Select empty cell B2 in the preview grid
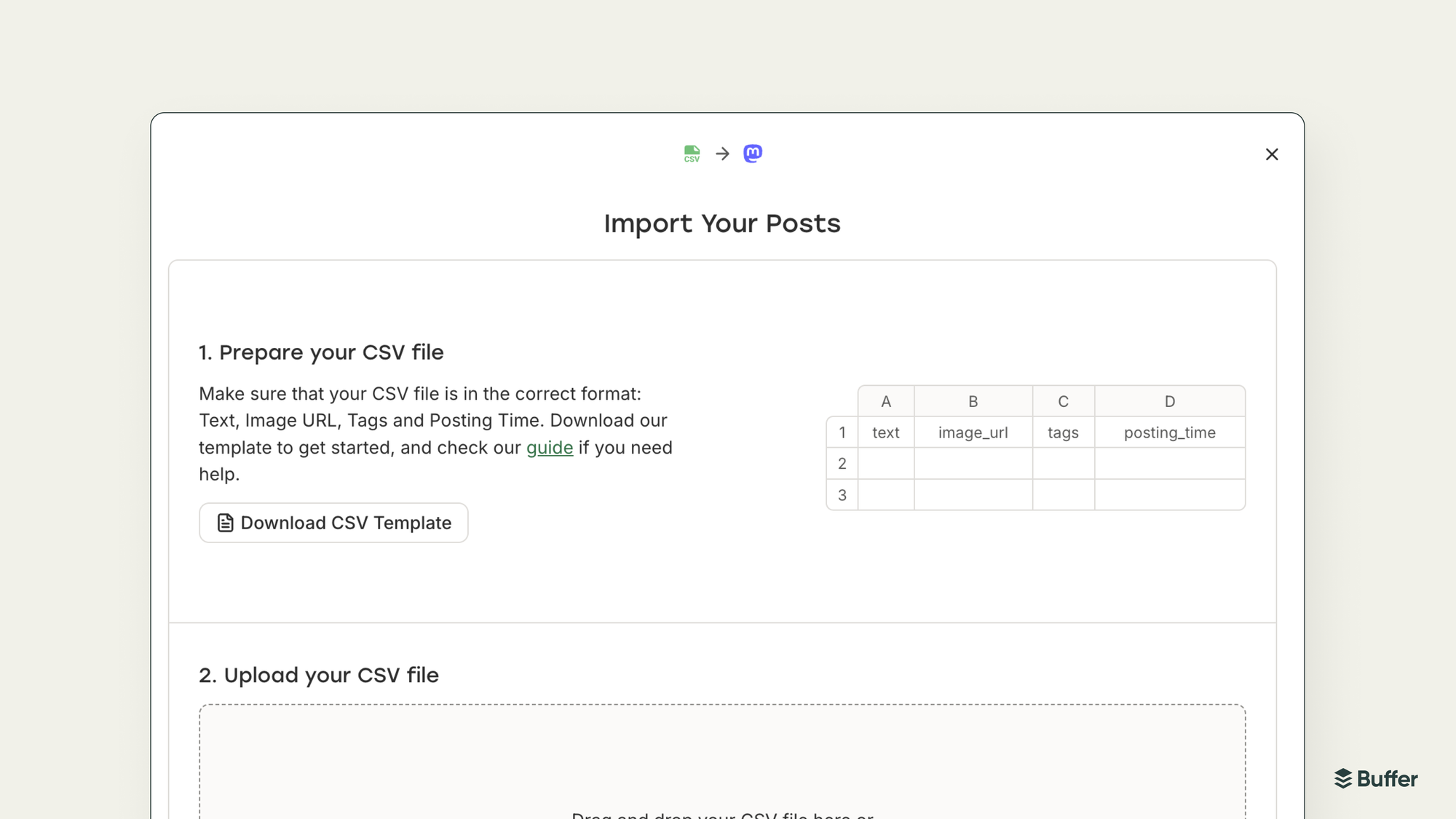 tap(973, 463)
